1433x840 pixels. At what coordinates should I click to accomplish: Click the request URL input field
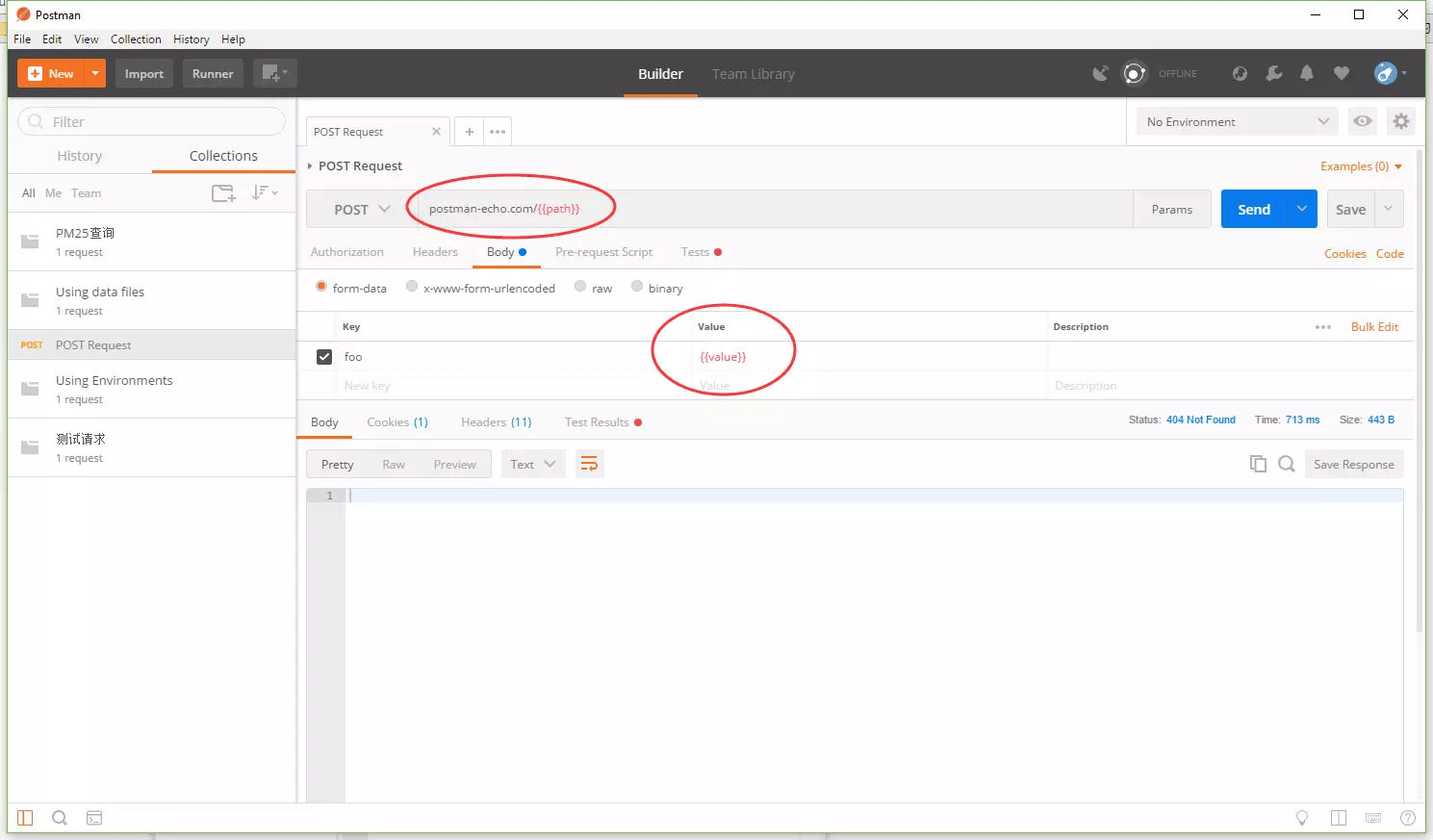pyautogui.click(x=775, y=209)
